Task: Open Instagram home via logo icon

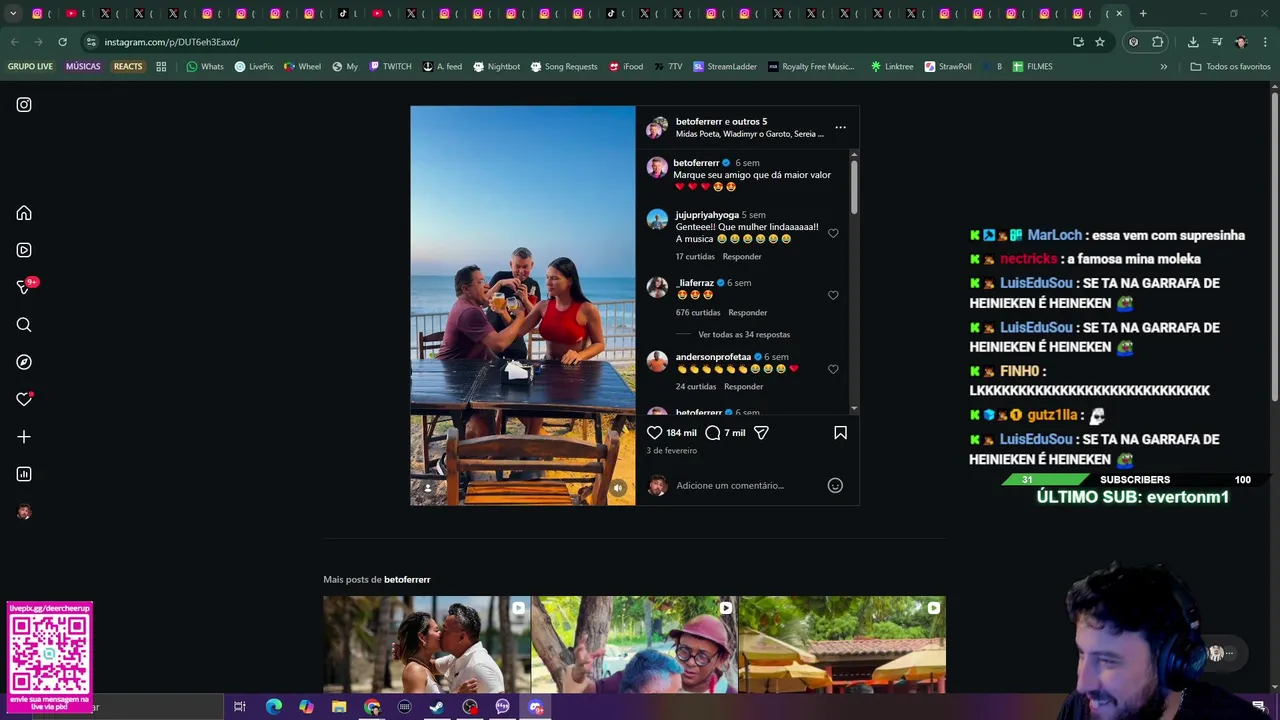Action: tap(24, 105)
